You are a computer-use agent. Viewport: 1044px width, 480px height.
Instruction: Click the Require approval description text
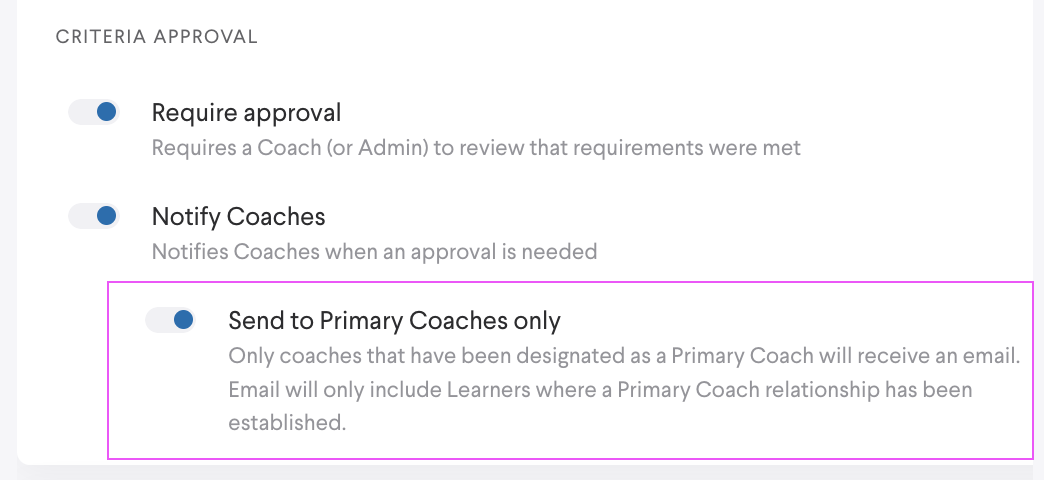pyautogui.click(x=476, y=148)
